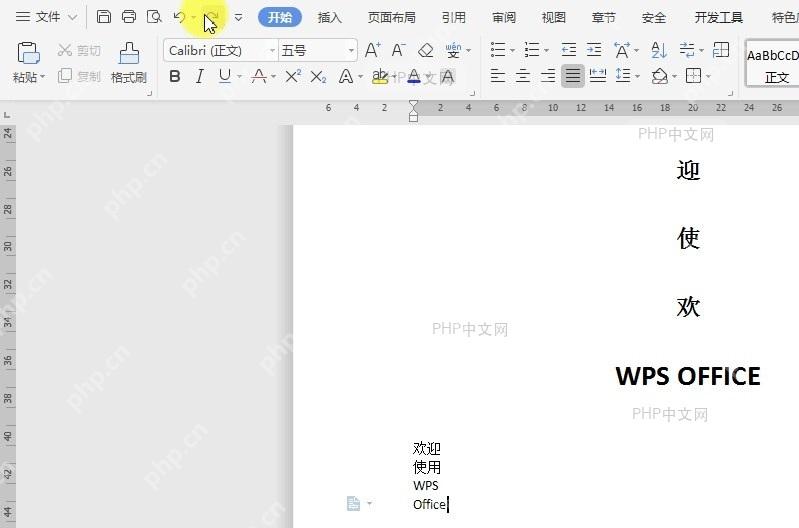Click the phonetic guide (wén) icon
The height and width of the screenshot is (528, 799).
click(453, 50)
